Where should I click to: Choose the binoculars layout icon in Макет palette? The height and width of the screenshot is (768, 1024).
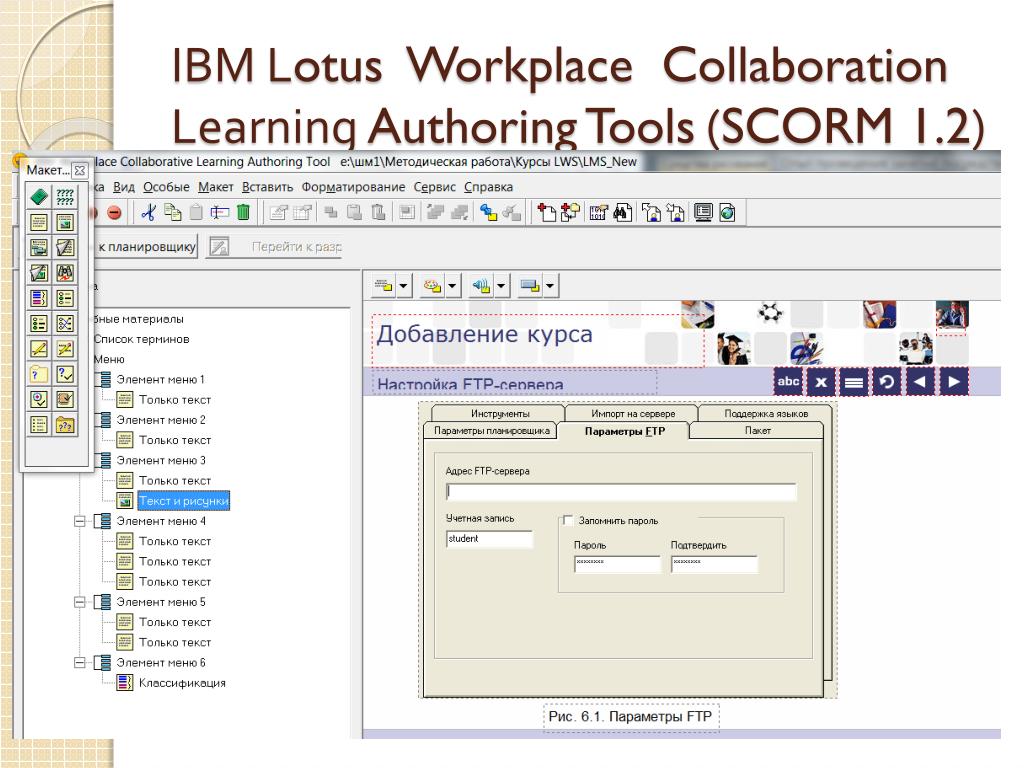(65, 273)
